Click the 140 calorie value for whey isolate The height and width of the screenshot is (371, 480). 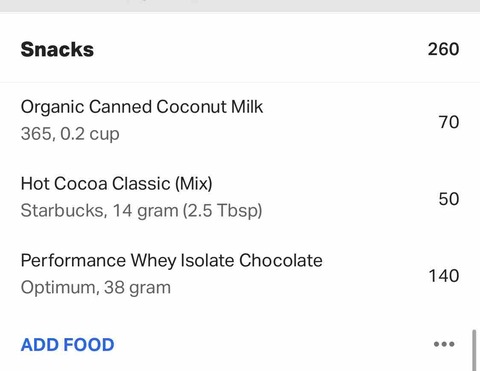click(x=444, y=276)
